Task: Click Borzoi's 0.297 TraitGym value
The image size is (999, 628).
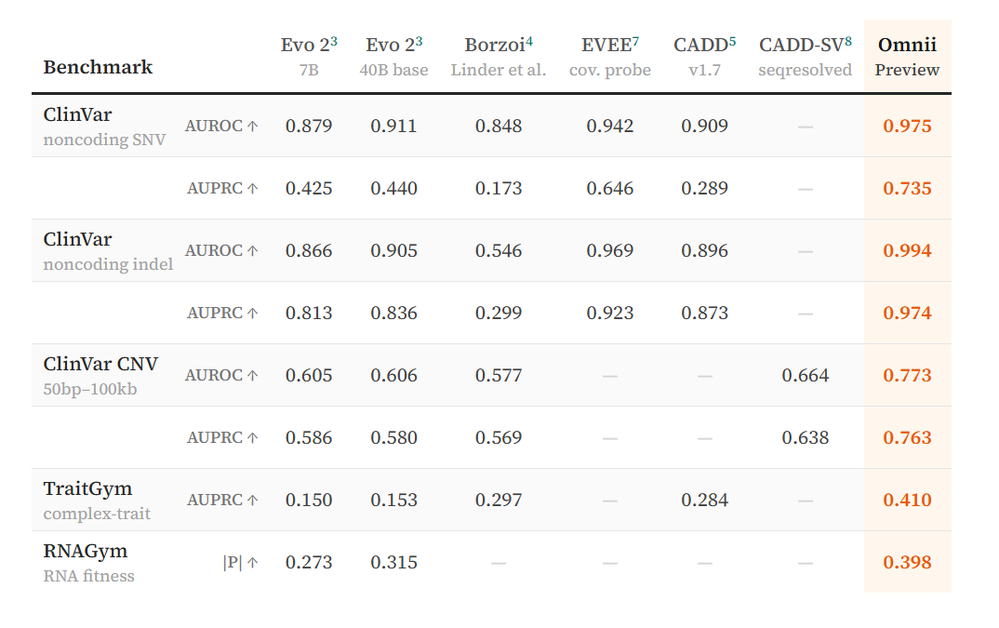Action: click(x=498, y=500)
